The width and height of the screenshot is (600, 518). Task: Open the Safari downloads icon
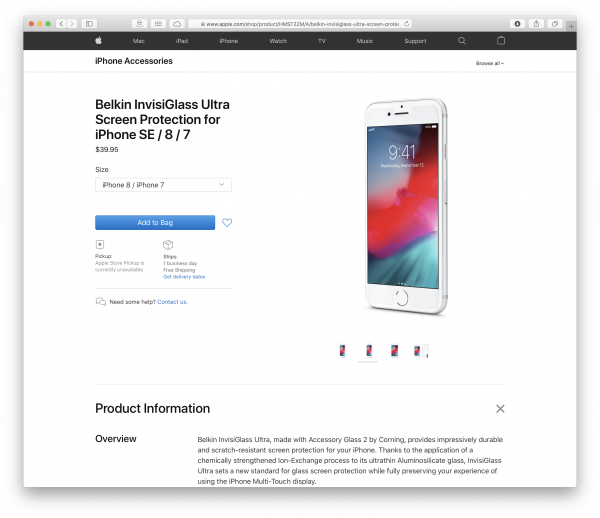click(517, 24)
